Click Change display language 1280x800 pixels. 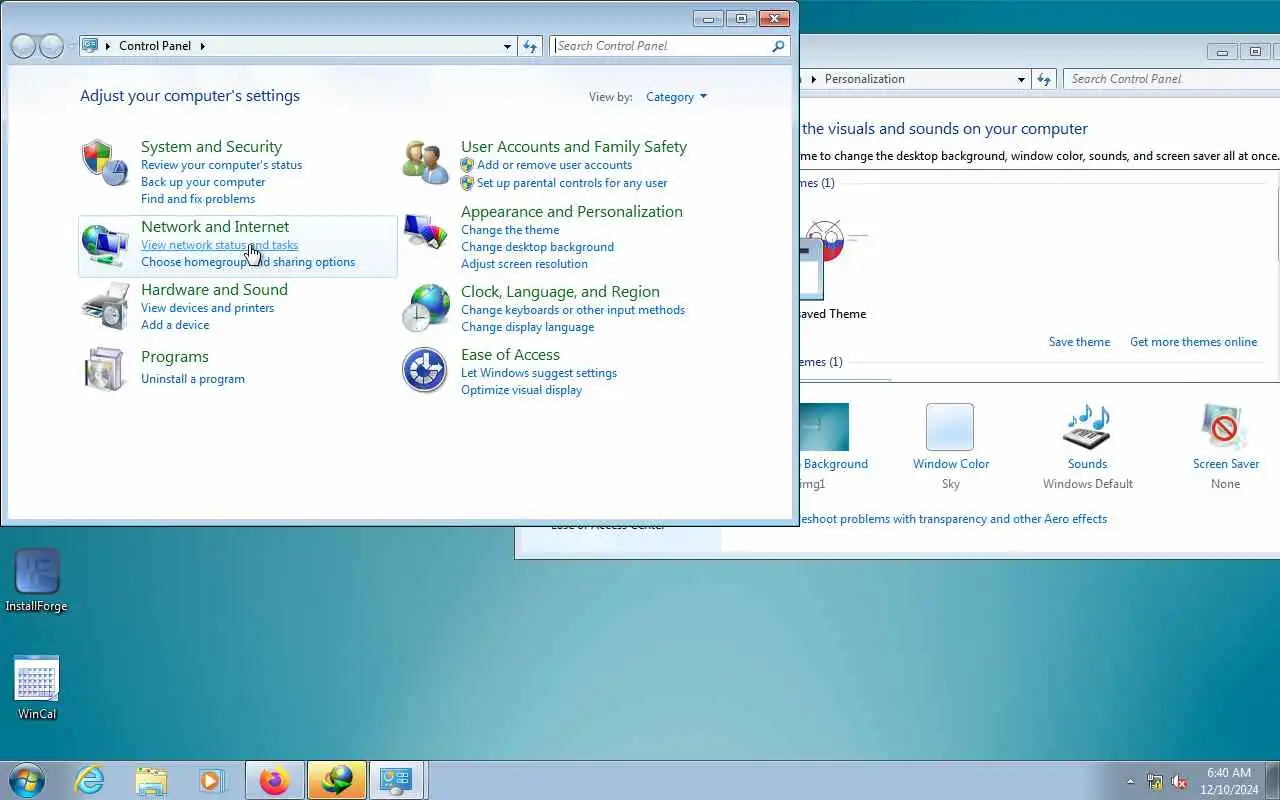pyautogui.click(x=527, y=327)
